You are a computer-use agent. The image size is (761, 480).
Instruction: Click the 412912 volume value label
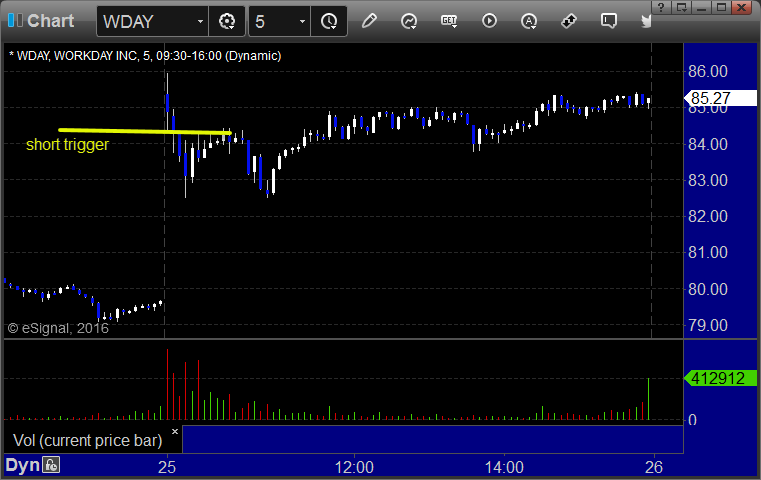(x=720, y=378)
